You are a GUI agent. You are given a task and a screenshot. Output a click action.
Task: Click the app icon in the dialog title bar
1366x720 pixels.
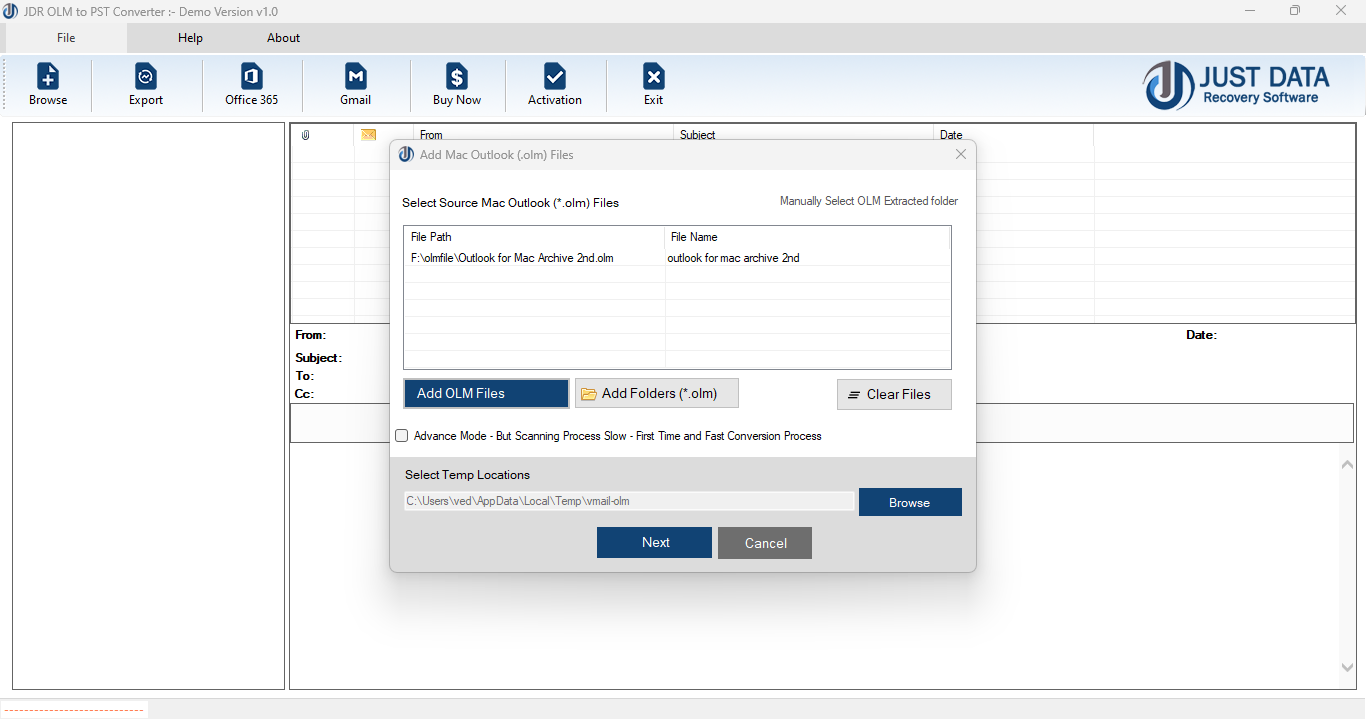(x=406, y=154)
